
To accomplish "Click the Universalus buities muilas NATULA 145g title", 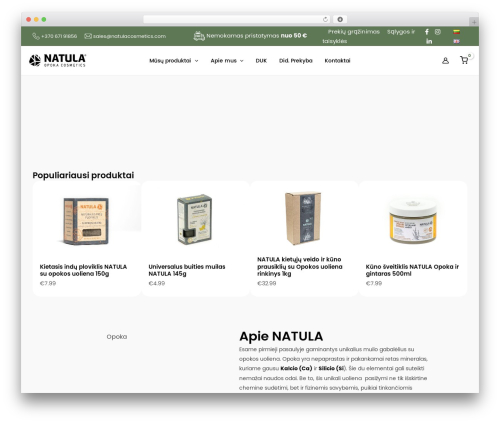I will (187, 270).
